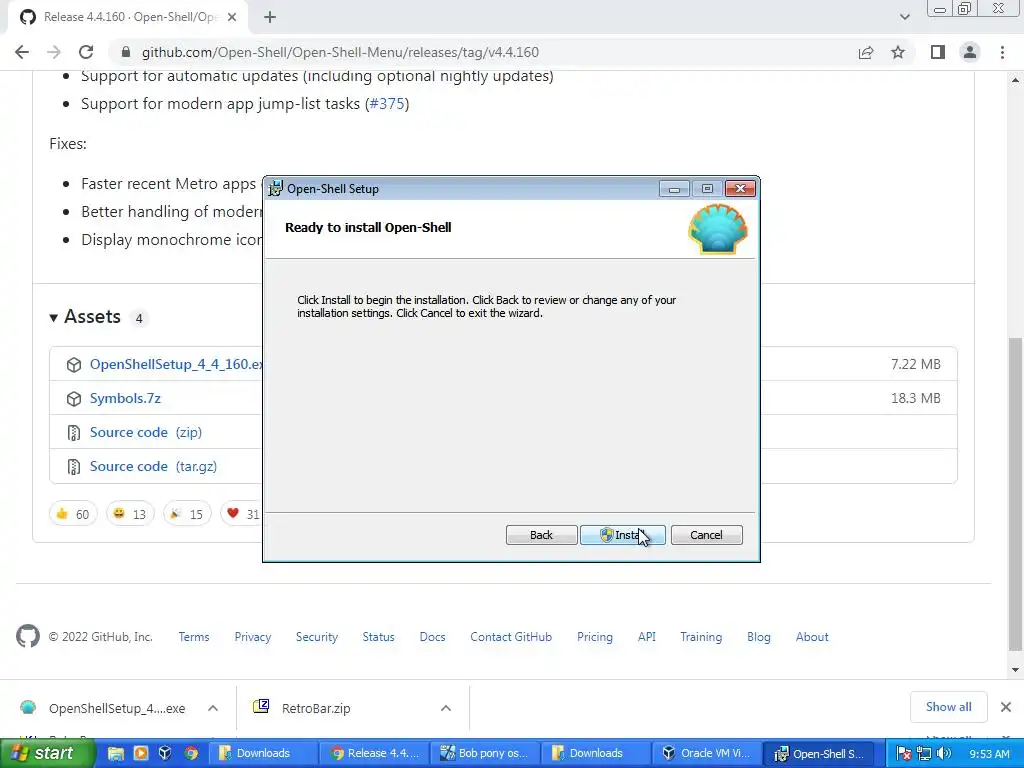Open Contact GitHub footer link

[x=511, y=637]
